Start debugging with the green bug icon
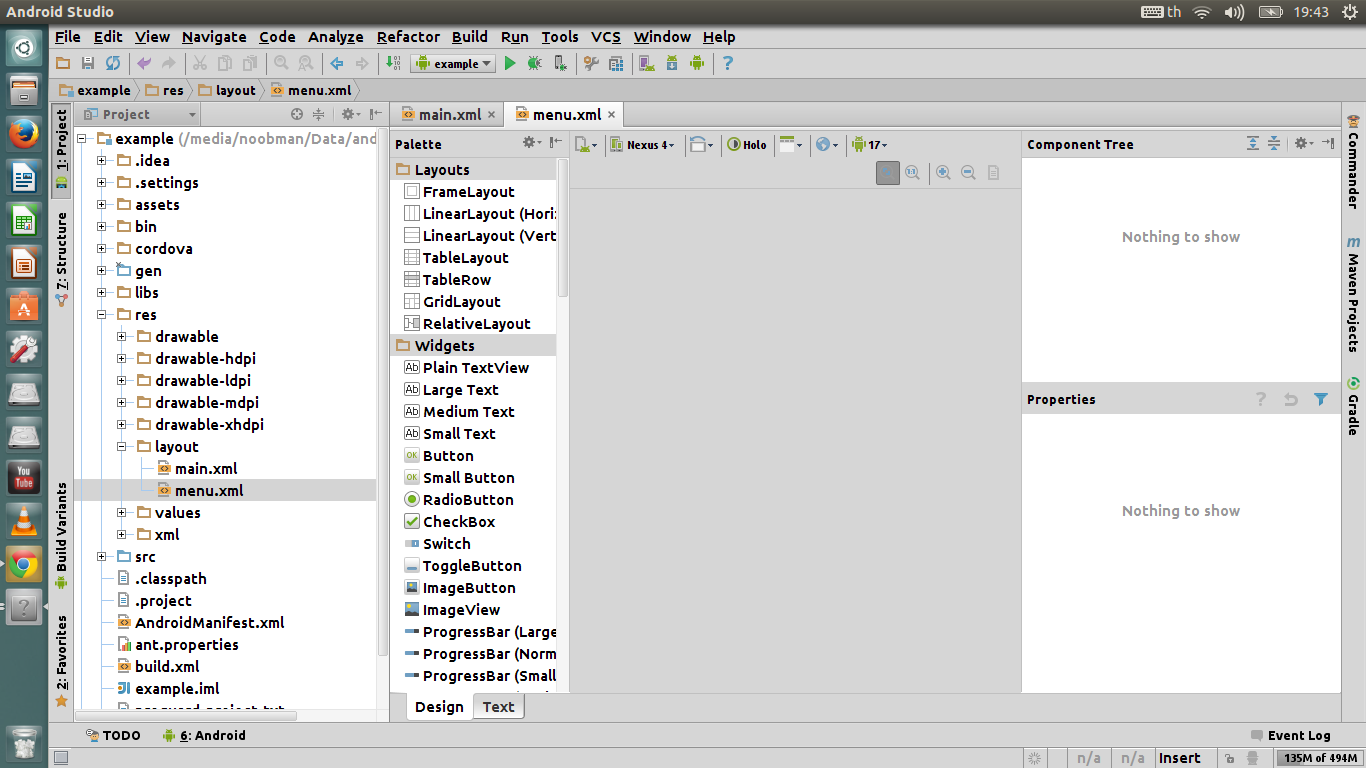Image resolution: width=1366 pixels, height=768 pixels. tap(535, 63)
